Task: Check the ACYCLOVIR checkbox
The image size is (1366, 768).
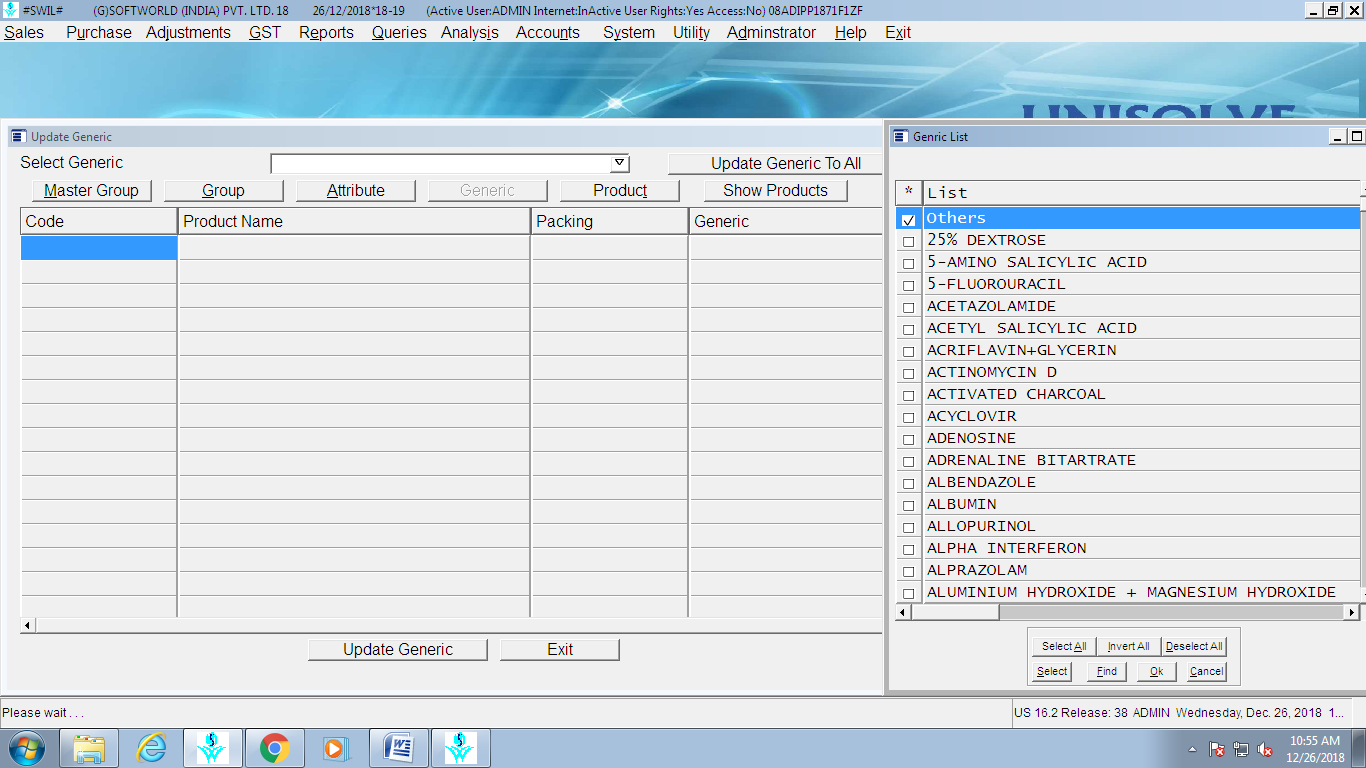Action: pyautogui.click(x=908, y=417)
